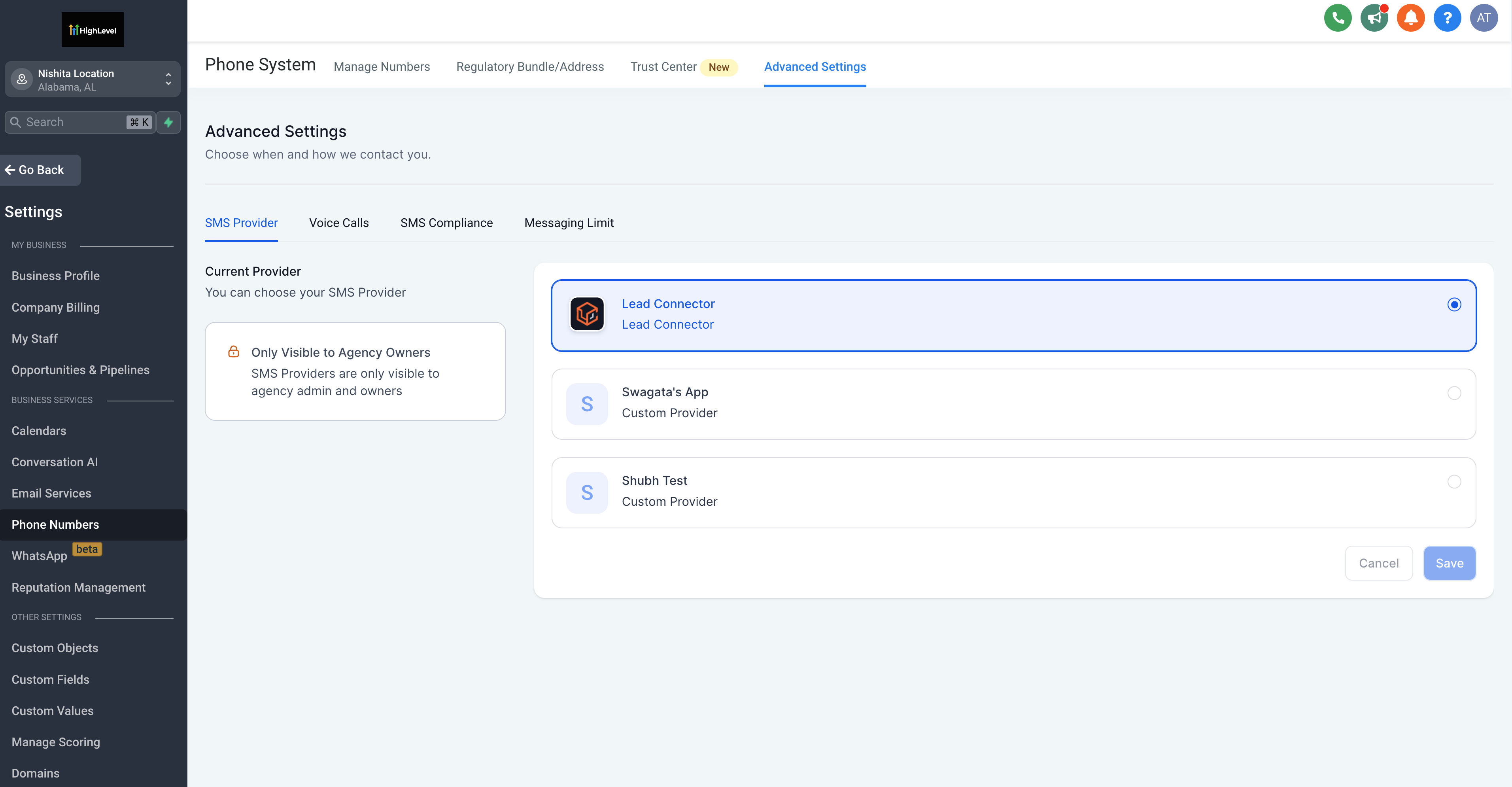This screenshot has width=1512, height=787.
Task: Open Manage Scoring settings
Action: (x=56, y=742)
